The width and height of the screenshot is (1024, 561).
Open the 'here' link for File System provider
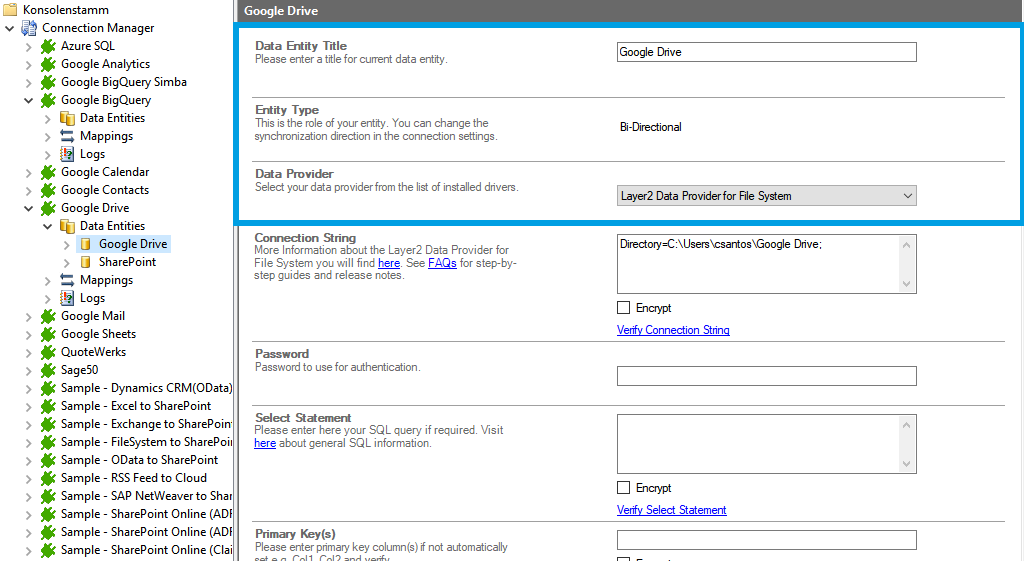(389, 263)
